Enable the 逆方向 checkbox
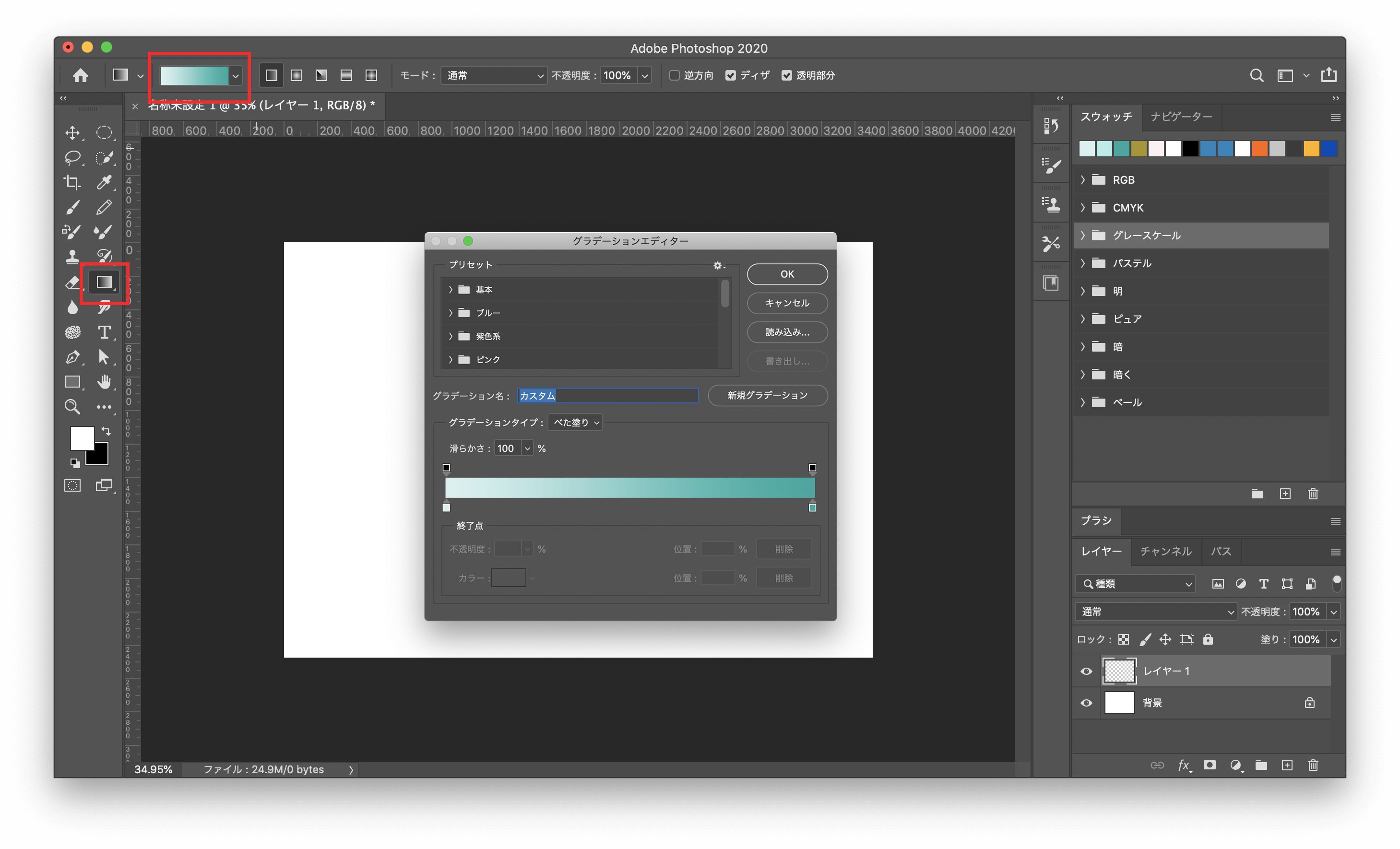1400x849 pixels. (675, 75)
